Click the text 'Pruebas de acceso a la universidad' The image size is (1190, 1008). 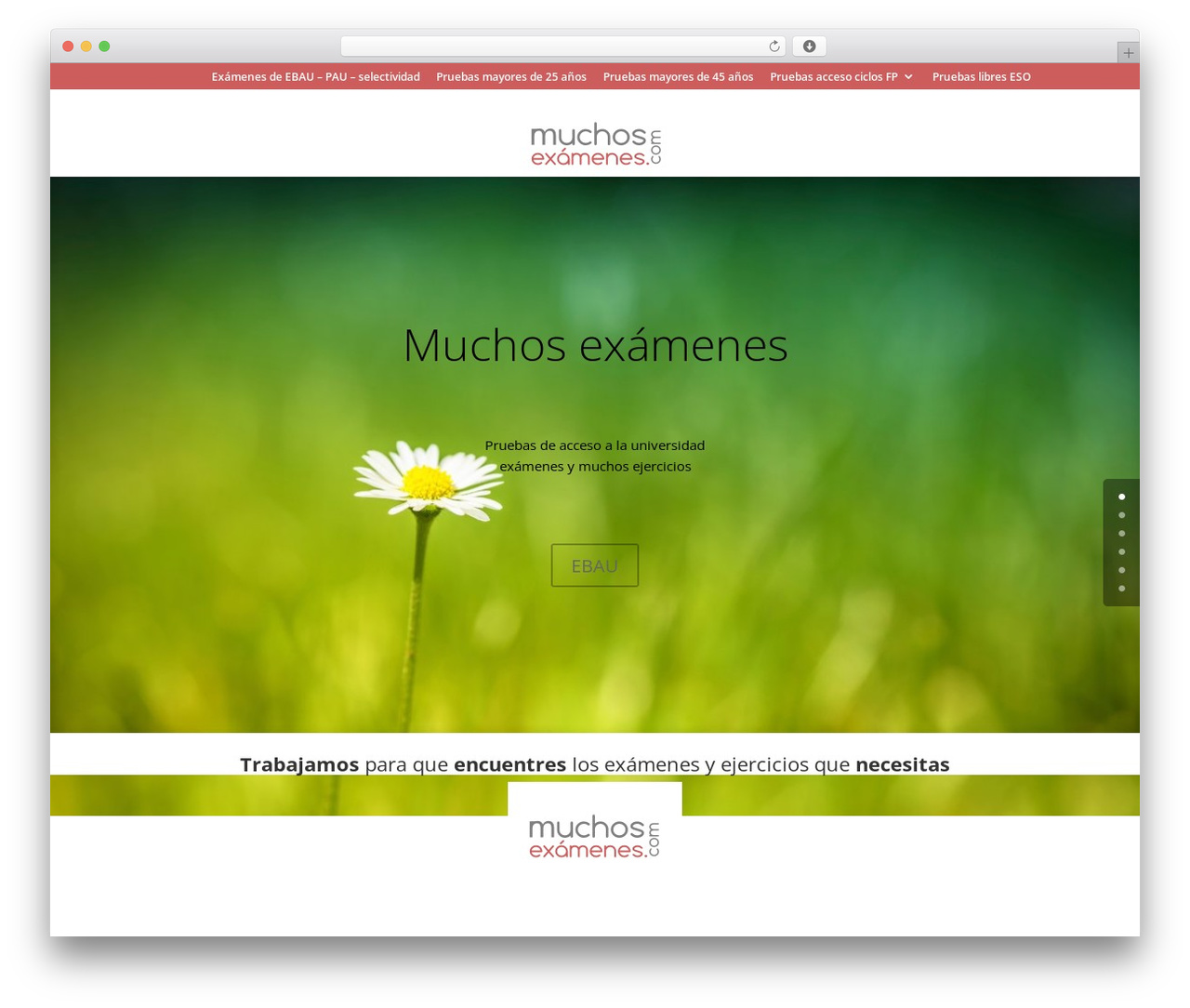point(595,445)
